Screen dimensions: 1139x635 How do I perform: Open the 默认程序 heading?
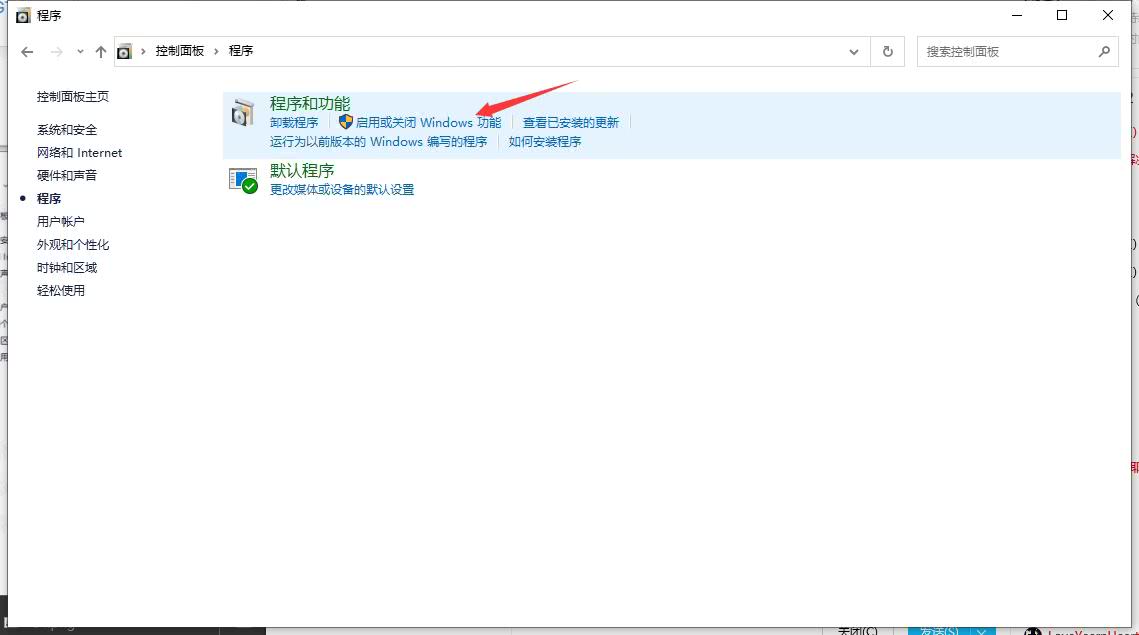coord(302,171)
